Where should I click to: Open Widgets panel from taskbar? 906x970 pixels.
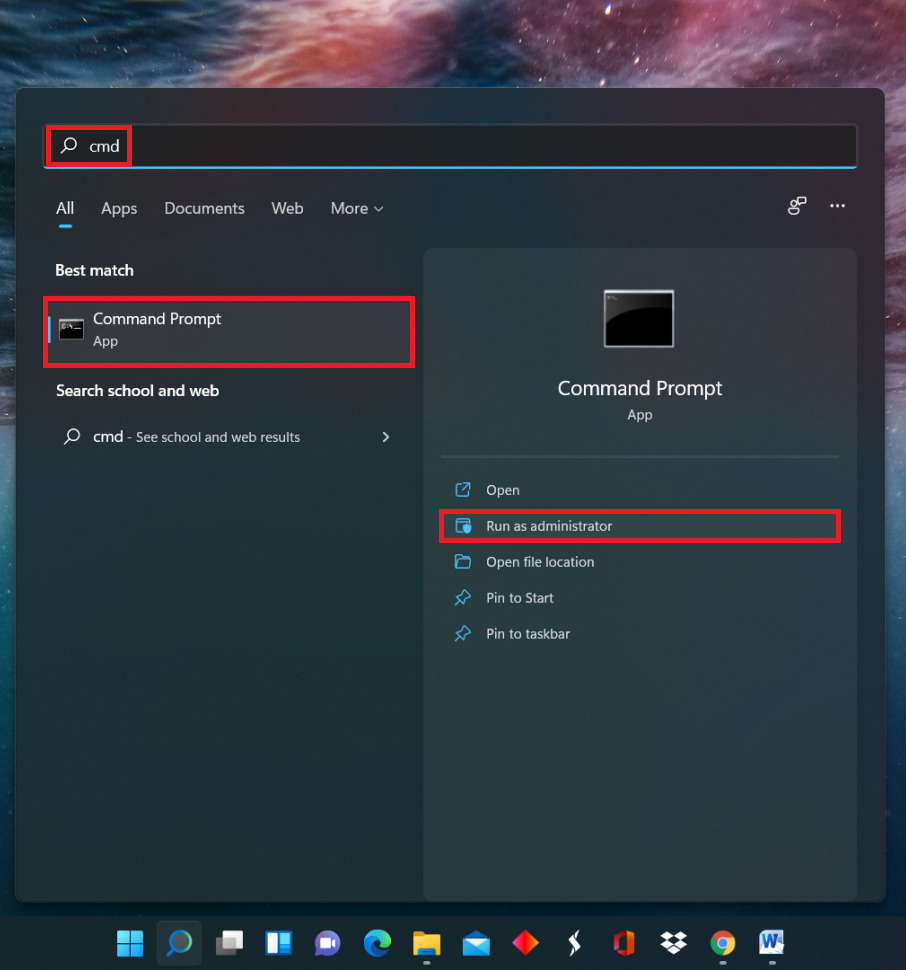[x=278, y=943]
